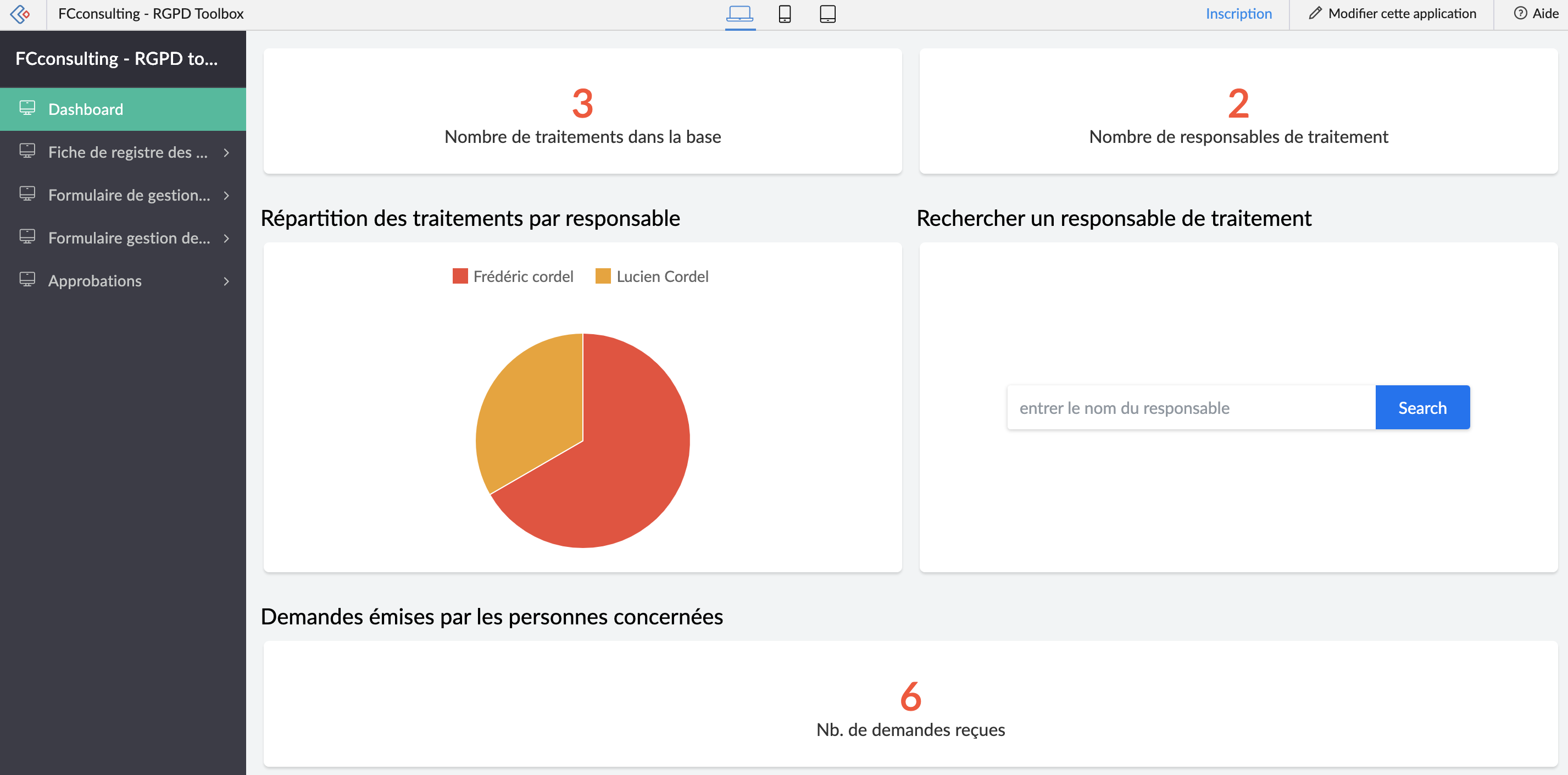Switch to tablet preview mode icon
The image size is (1568, 775).
(827, 13)
